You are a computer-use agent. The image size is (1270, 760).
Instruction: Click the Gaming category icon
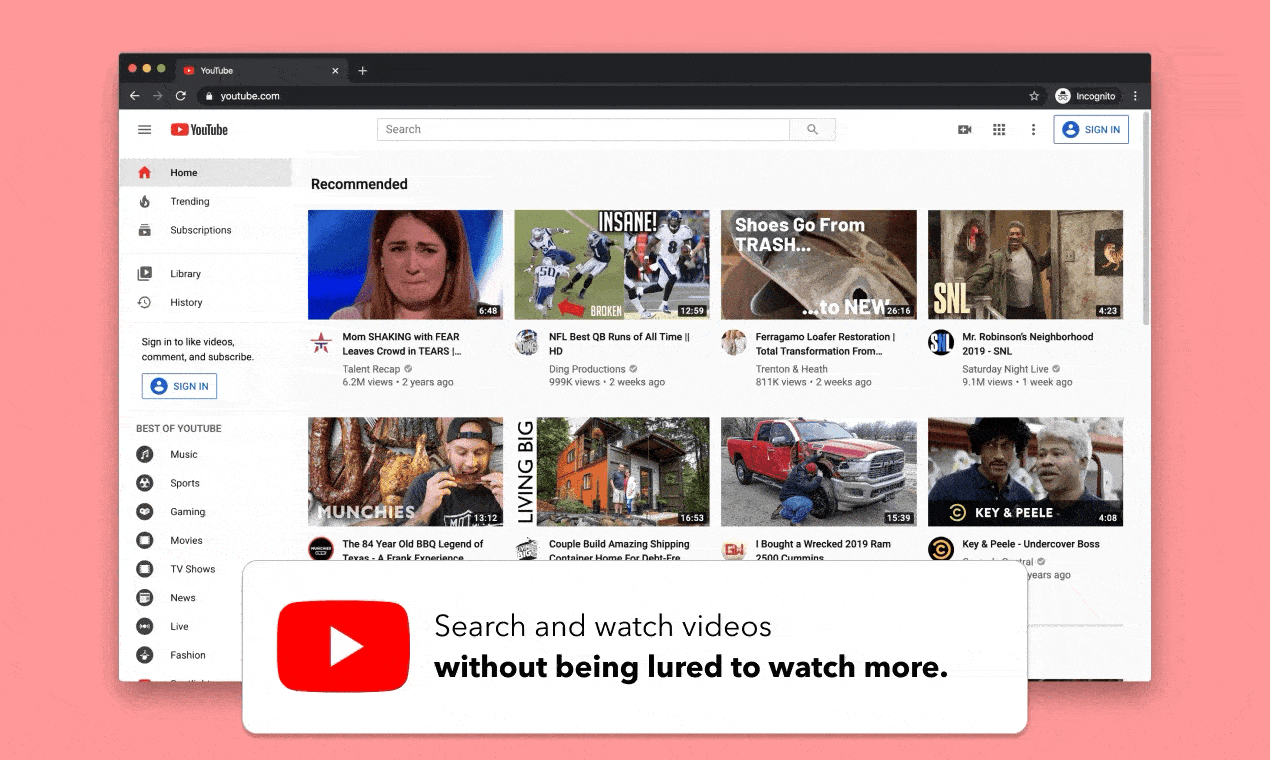click(145, 512)
